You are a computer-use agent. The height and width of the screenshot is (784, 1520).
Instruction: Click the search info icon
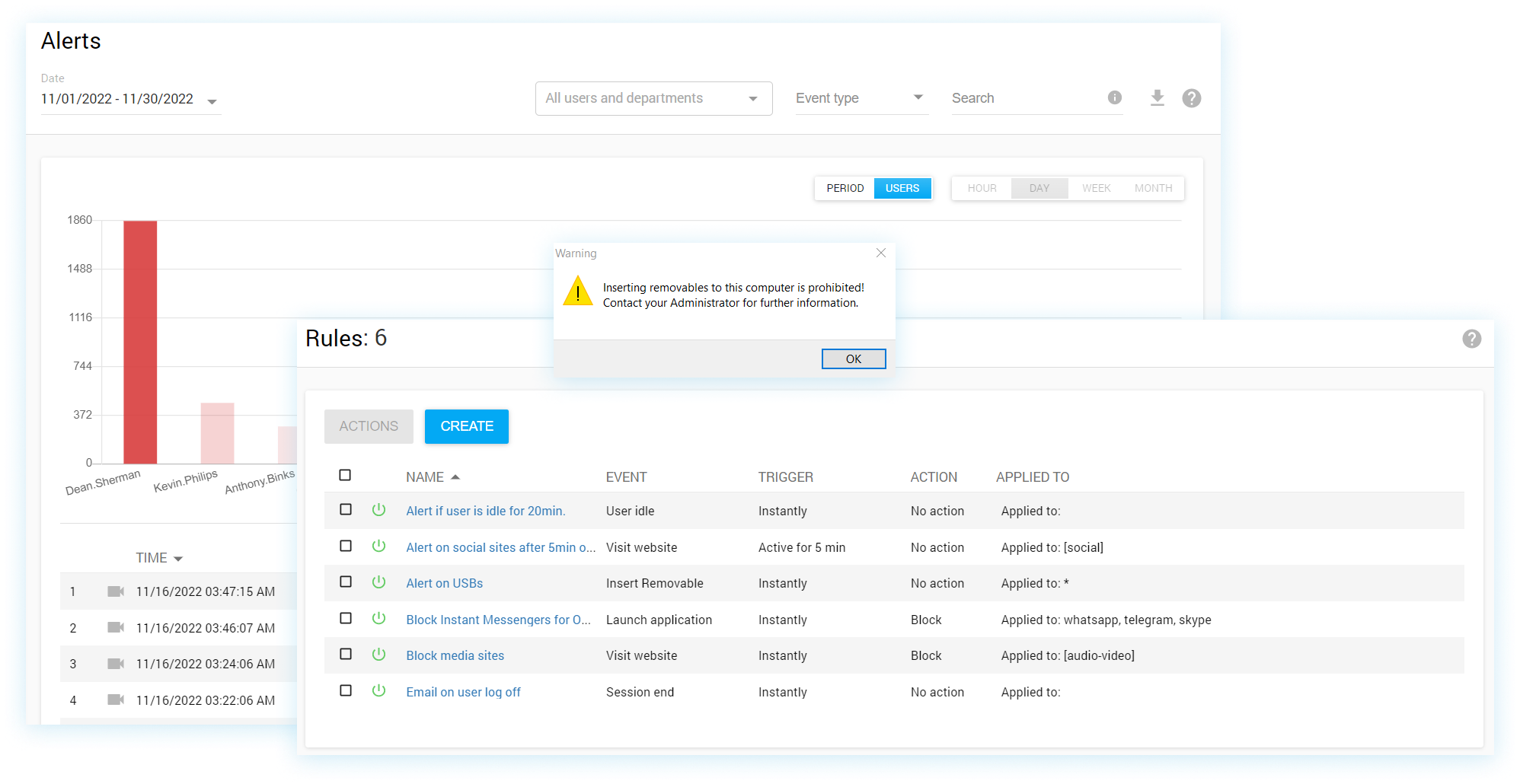[x=1114, y=97]
